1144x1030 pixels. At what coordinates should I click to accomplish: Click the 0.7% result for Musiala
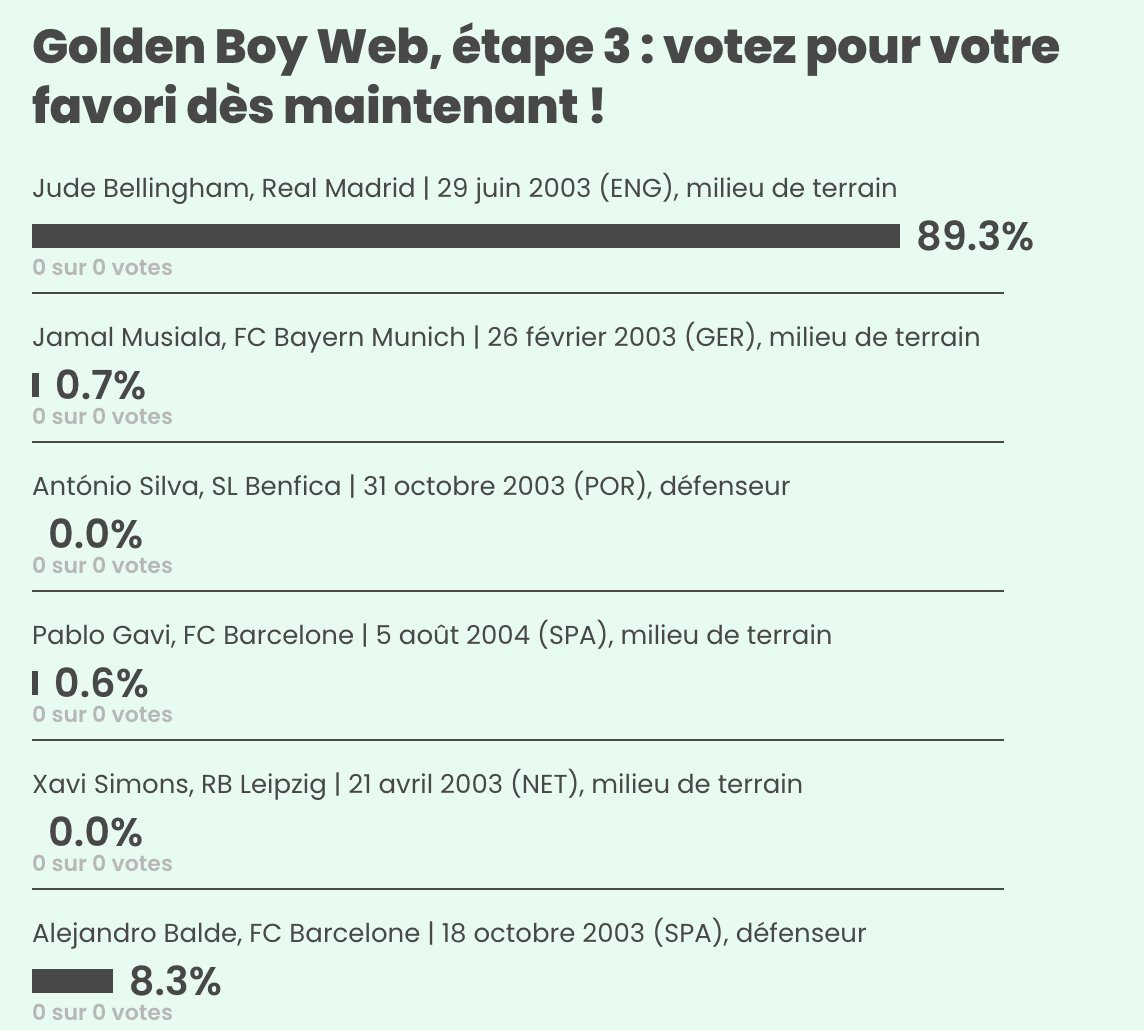100,385
